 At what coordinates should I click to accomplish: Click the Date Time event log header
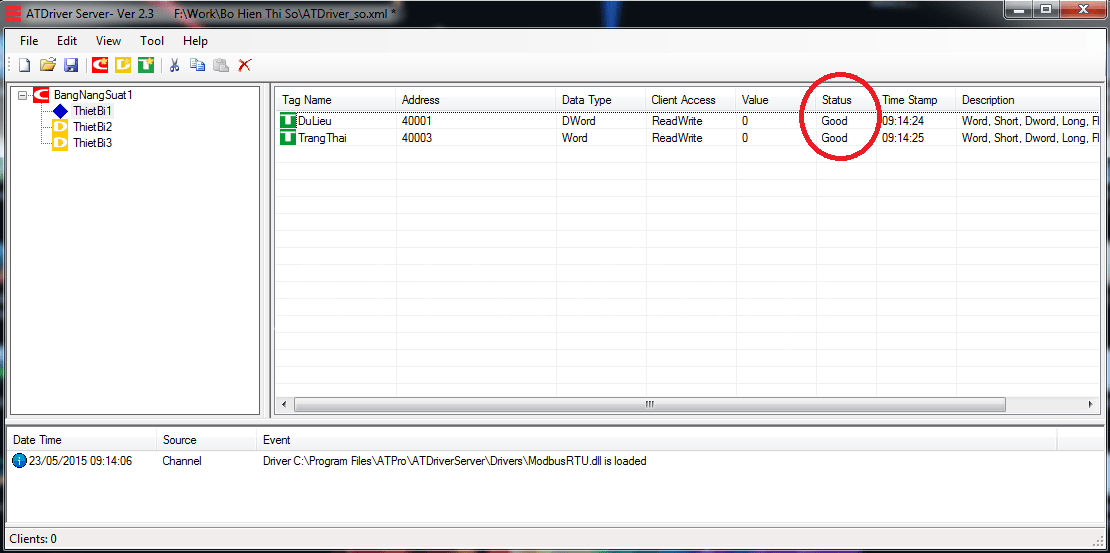[38, 440]
